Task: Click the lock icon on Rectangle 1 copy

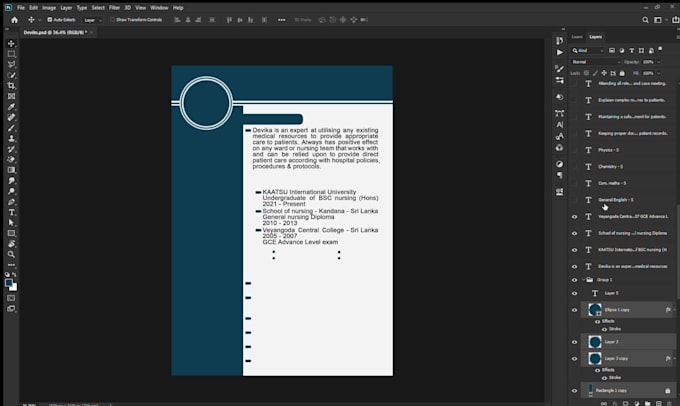Action: pyautogui.click(x=667, y=391)
